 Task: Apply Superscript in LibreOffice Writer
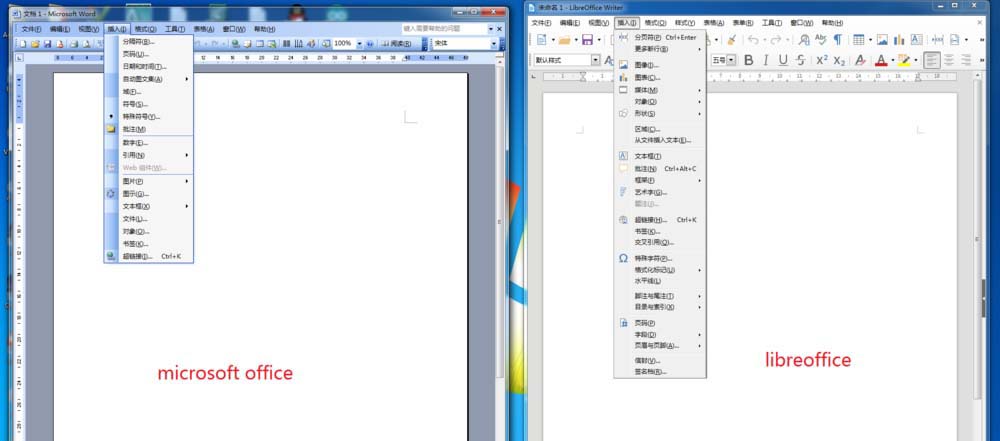click(x=822, y=60)
